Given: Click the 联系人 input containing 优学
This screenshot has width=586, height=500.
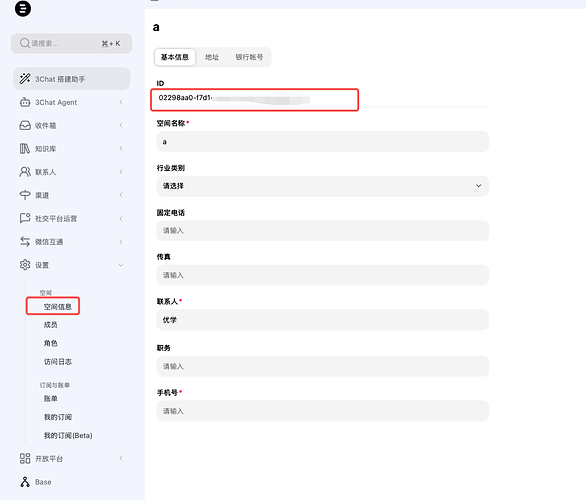Looking at the screenshot, I should [323, 320].
